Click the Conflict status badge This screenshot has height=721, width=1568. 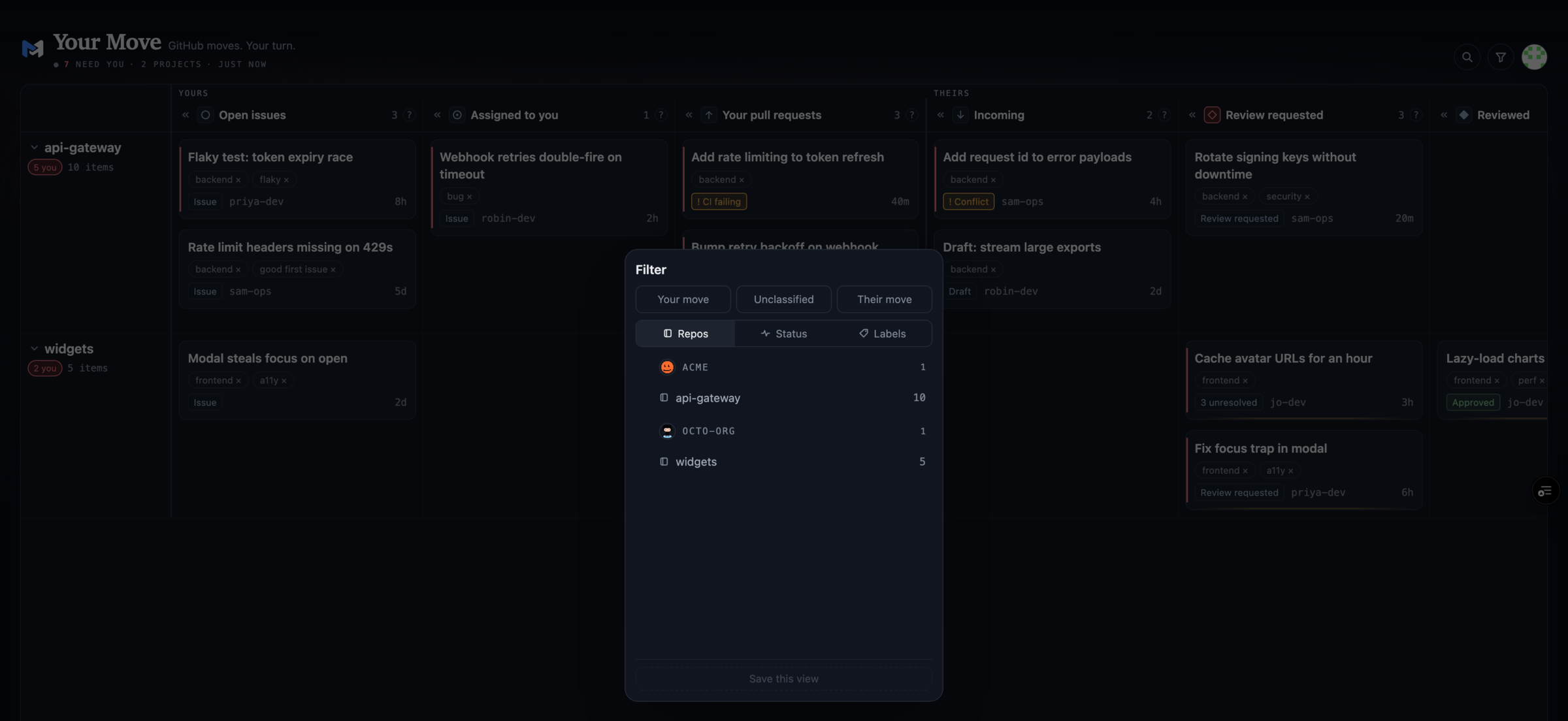(968, 202)
